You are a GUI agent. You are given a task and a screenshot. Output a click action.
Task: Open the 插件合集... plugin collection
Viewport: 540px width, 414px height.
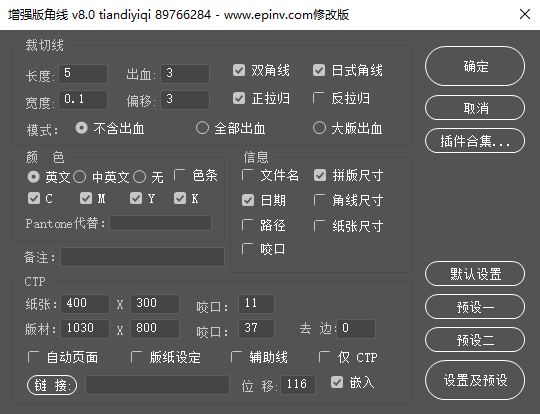click(x=475, y=141)
